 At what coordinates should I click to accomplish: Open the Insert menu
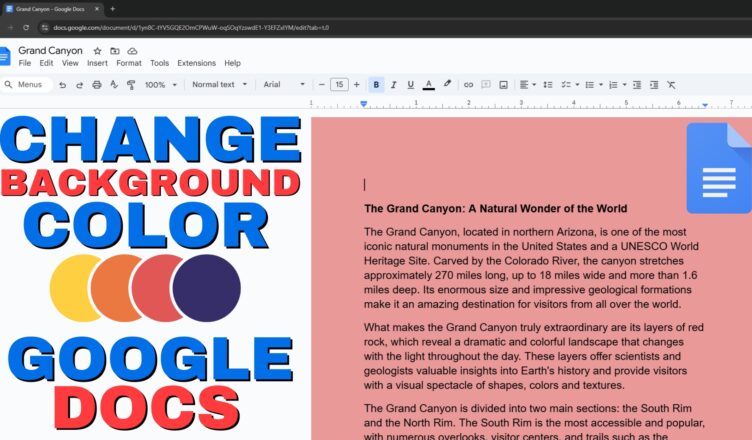tap(97, 63)
